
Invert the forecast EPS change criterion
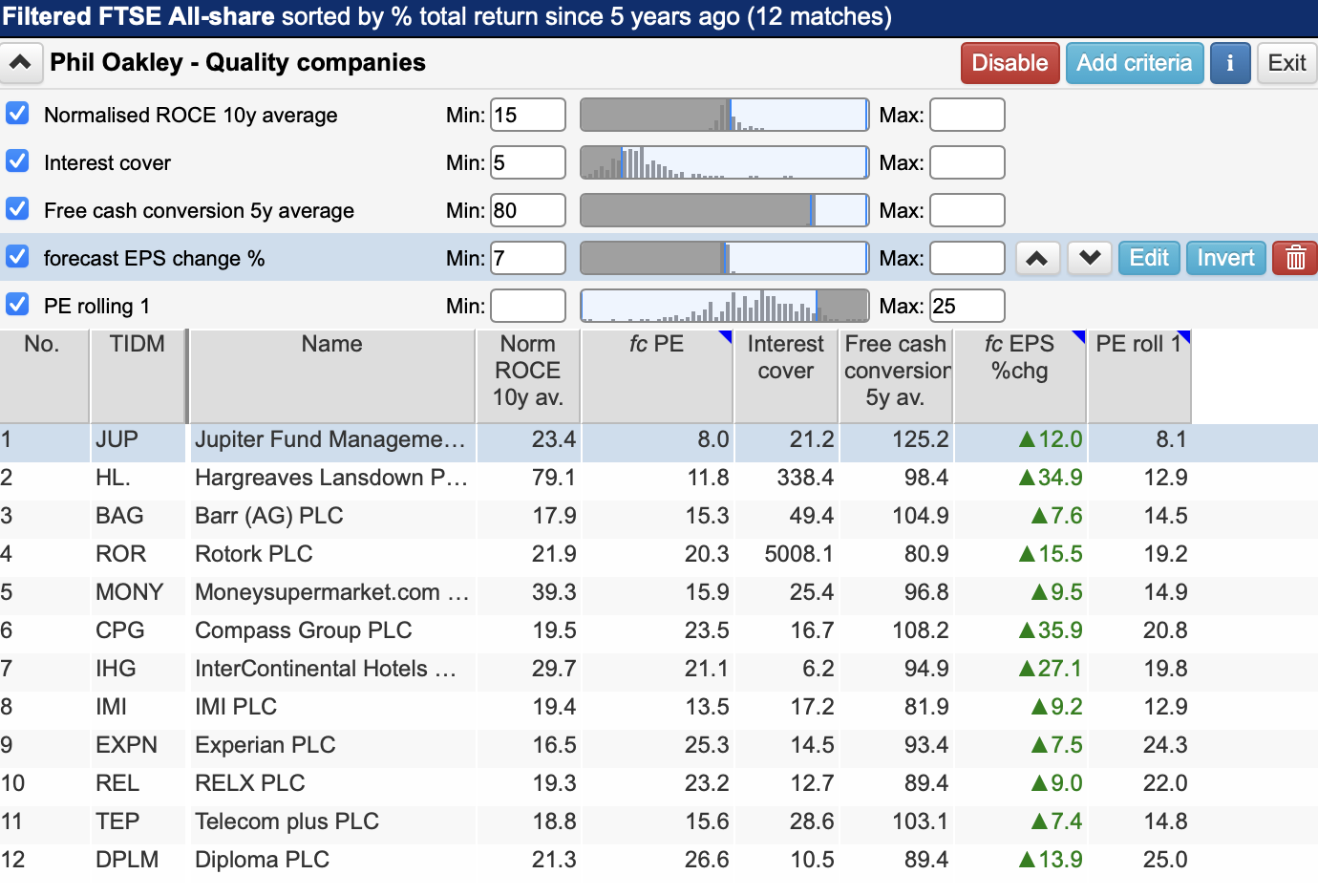1226,258
